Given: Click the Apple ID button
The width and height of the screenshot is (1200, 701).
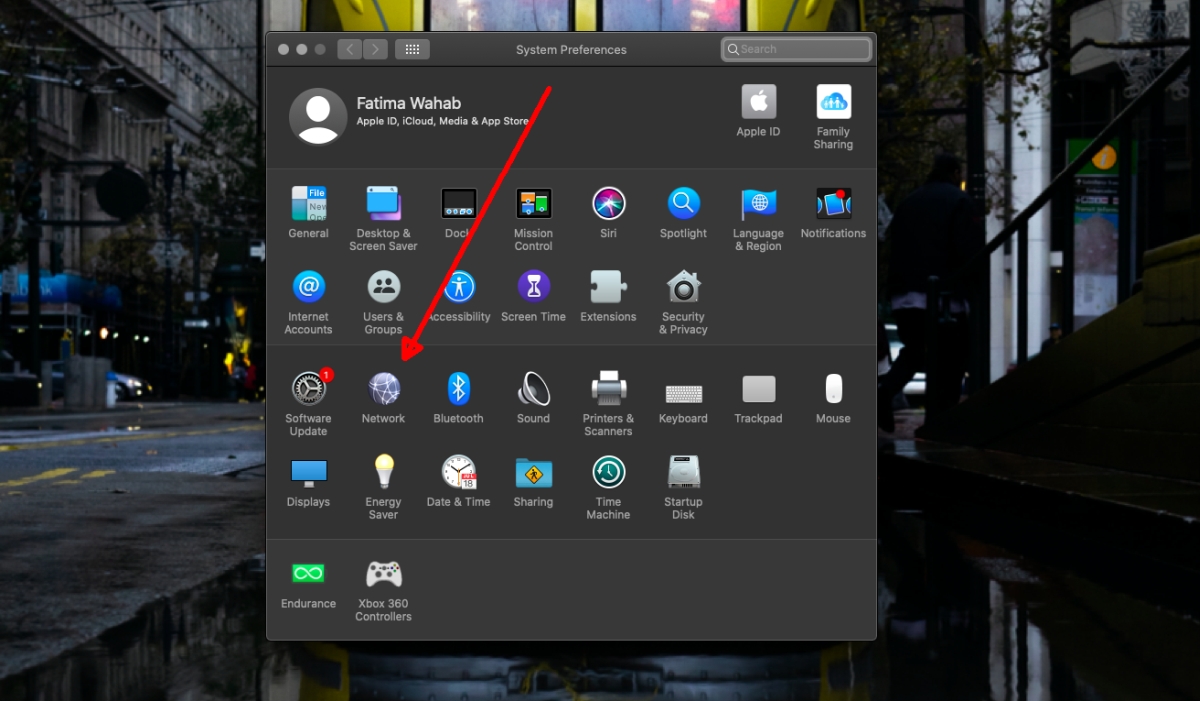Looking at the screenshot, I should [757, 103].
